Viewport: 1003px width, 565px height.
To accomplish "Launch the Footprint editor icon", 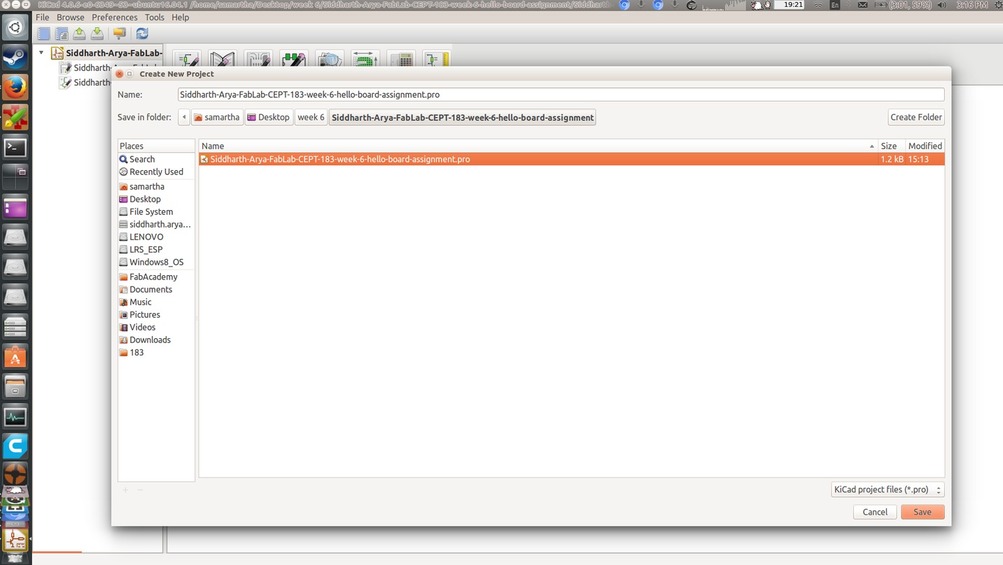I will click(x=294, y=60).
